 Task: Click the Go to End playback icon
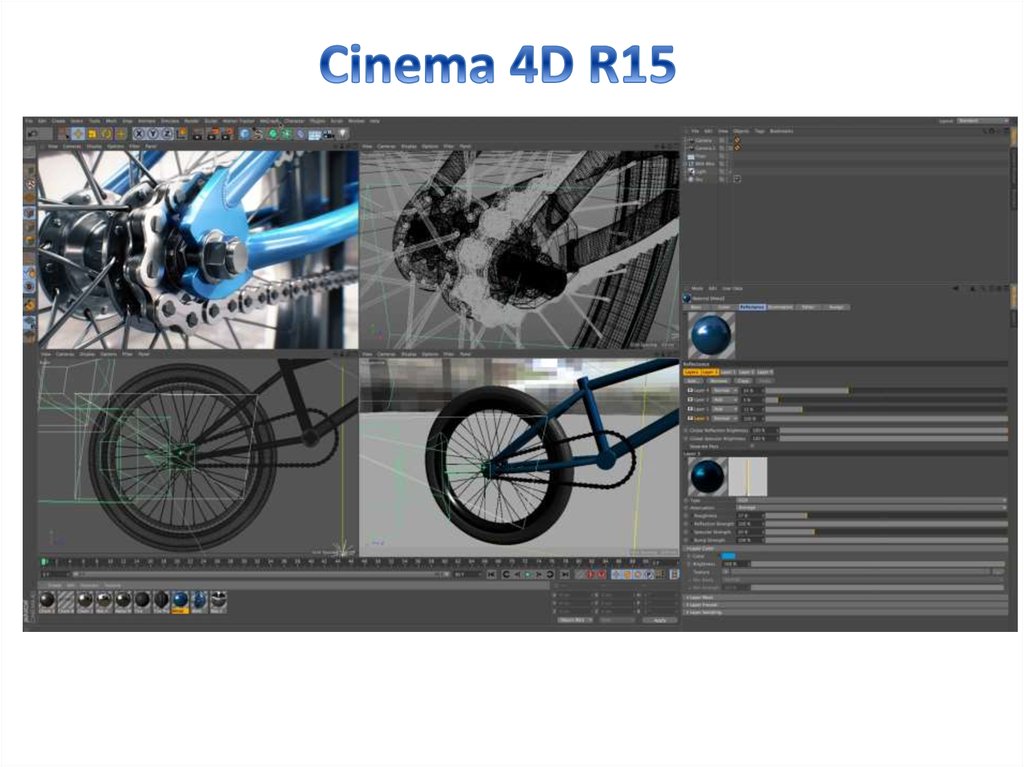coord(565,574)
